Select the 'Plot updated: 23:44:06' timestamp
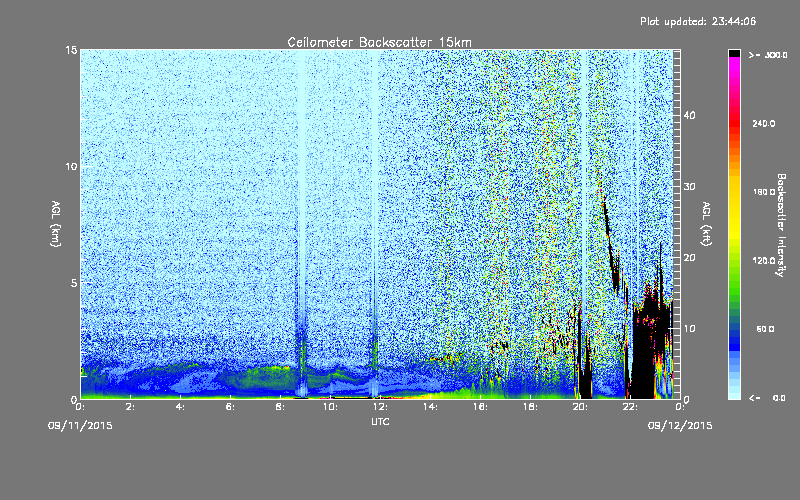Viewport: 800px width, 500px height. click(x=698, y=21)
